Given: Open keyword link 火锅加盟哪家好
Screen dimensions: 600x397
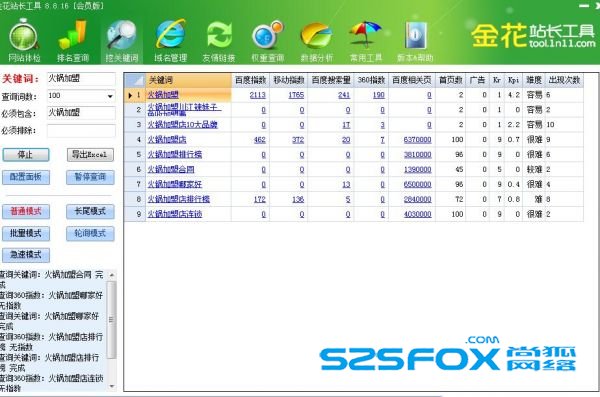Looking at the screenshot, I should point(175,184).
